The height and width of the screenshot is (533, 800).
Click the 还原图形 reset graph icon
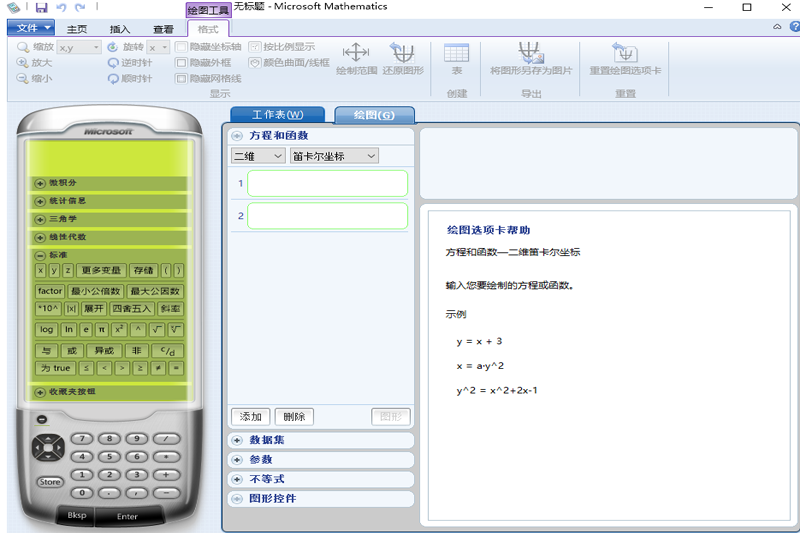[403, 52]
